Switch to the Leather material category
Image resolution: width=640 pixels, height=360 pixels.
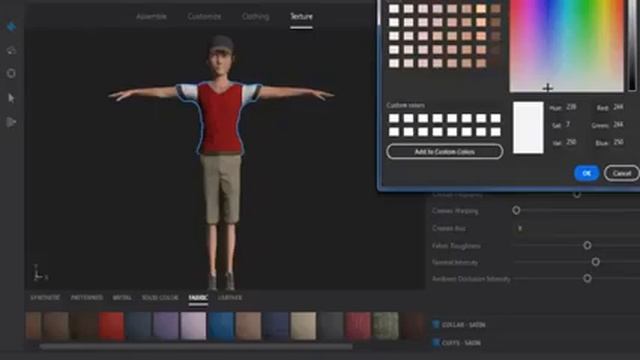pyautogui.click(x=230, y=298)
